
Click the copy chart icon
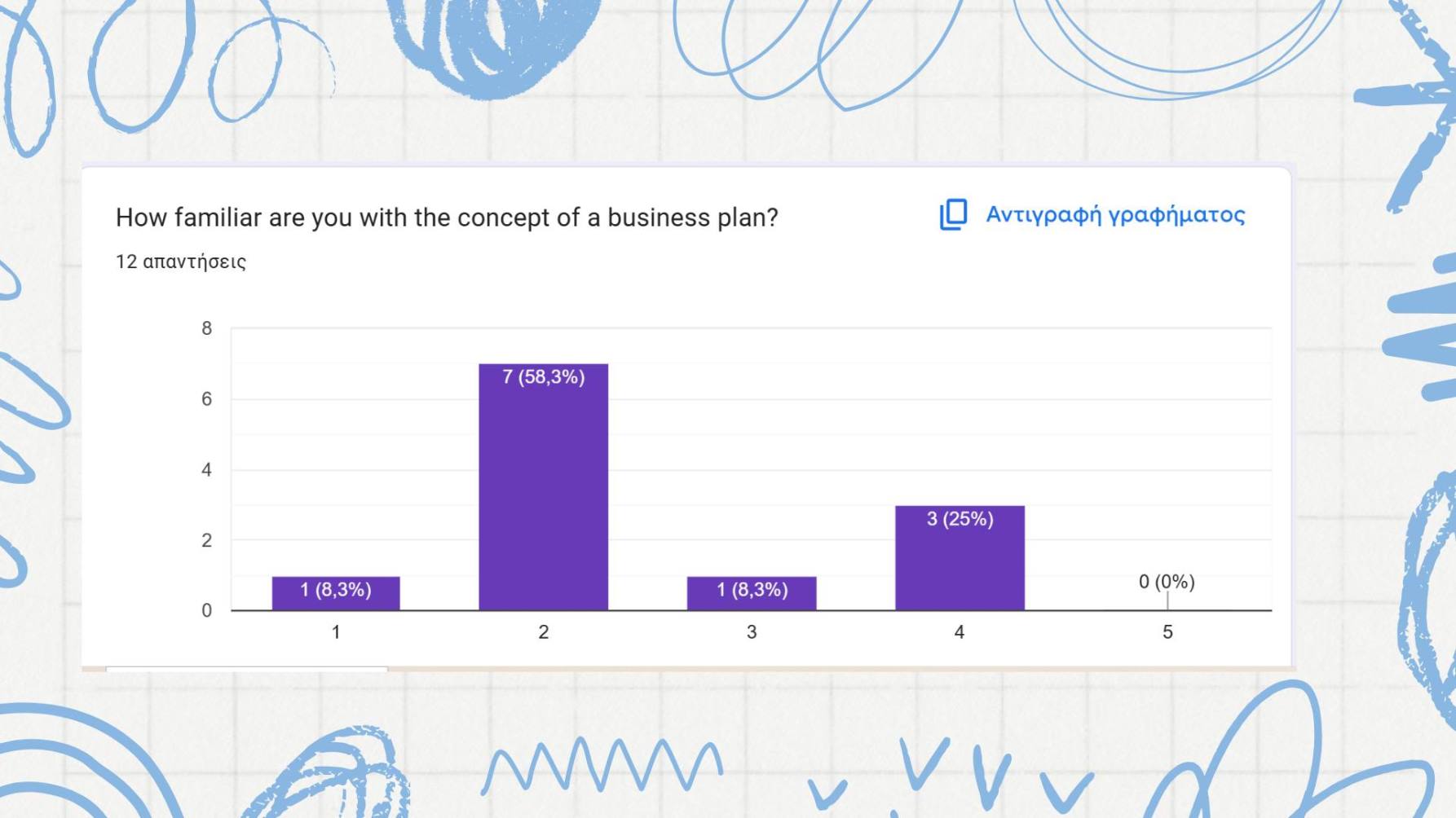point(953,214)
